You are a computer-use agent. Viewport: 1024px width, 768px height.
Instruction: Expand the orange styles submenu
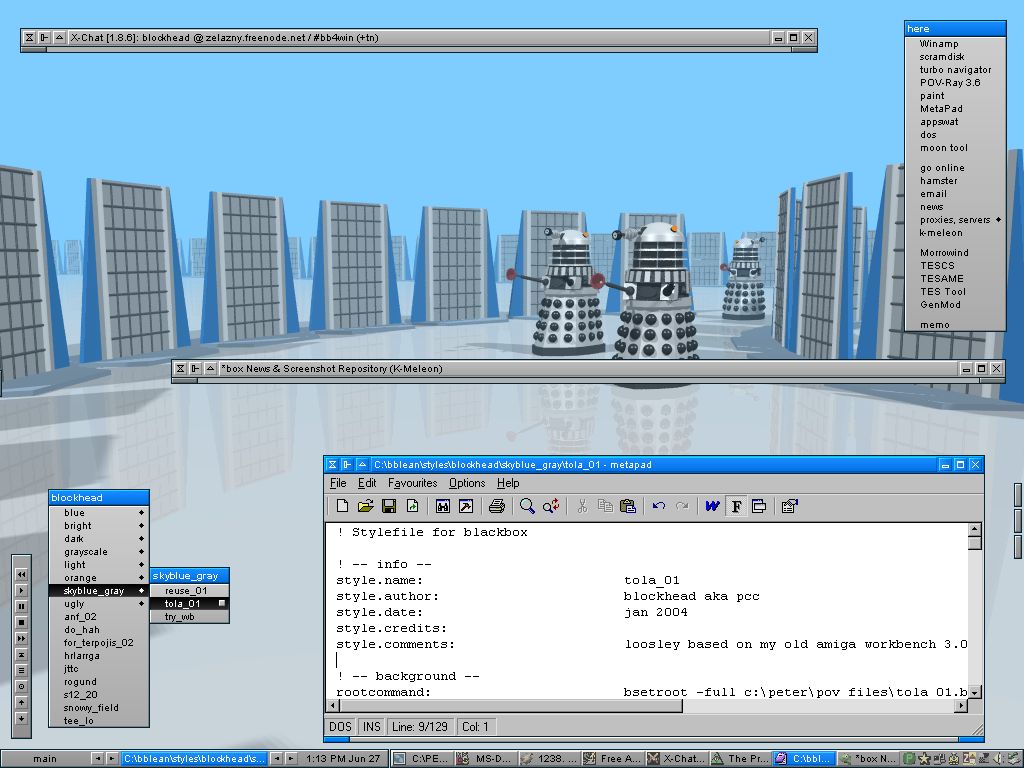pyautogui.click(x=99, y=578)
